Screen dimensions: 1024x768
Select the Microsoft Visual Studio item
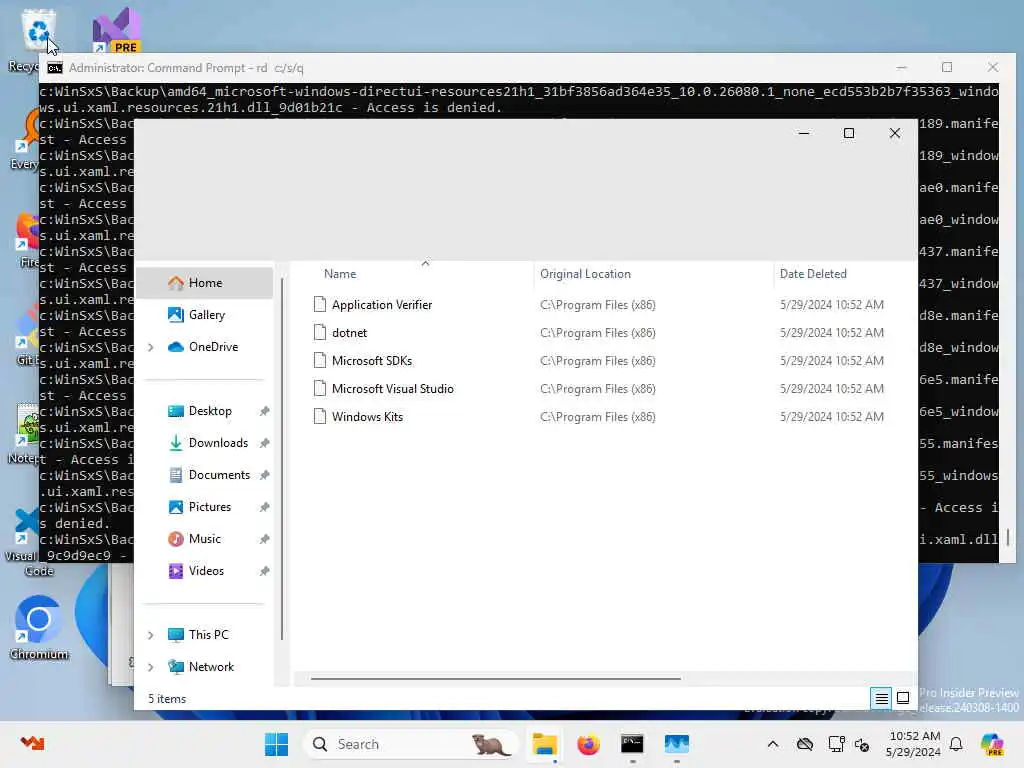pos(392,389)
